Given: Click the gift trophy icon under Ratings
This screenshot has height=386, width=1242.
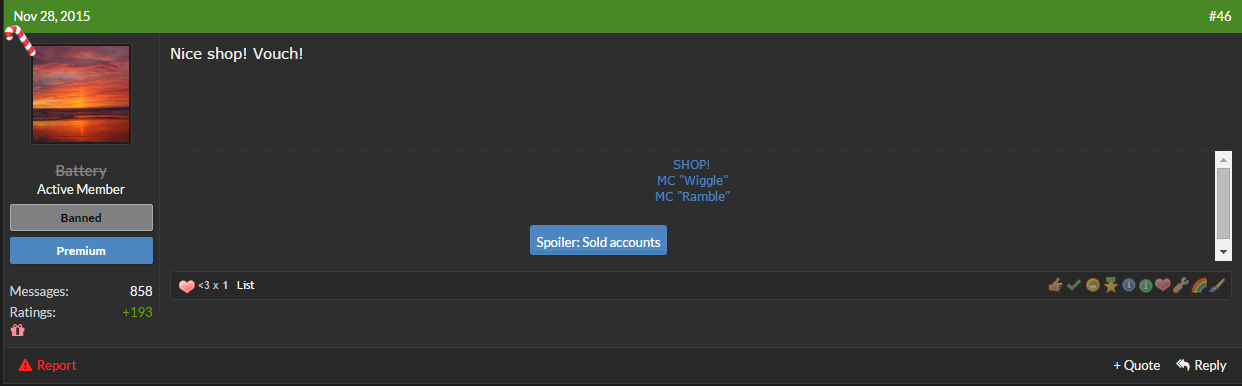Looking at the screenshot, I should click(17, 331).
